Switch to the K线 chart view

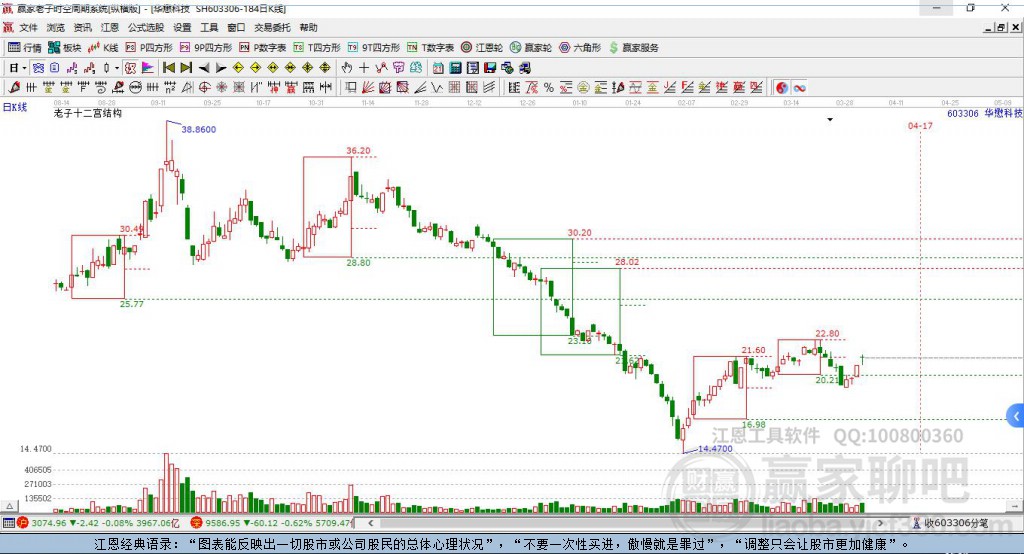[103, 48]
